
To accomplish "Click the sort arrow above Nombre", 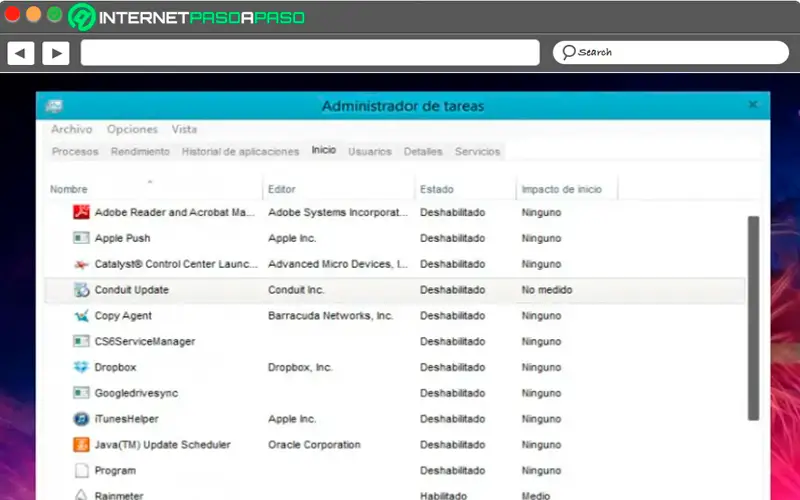I will coord(150,181).
